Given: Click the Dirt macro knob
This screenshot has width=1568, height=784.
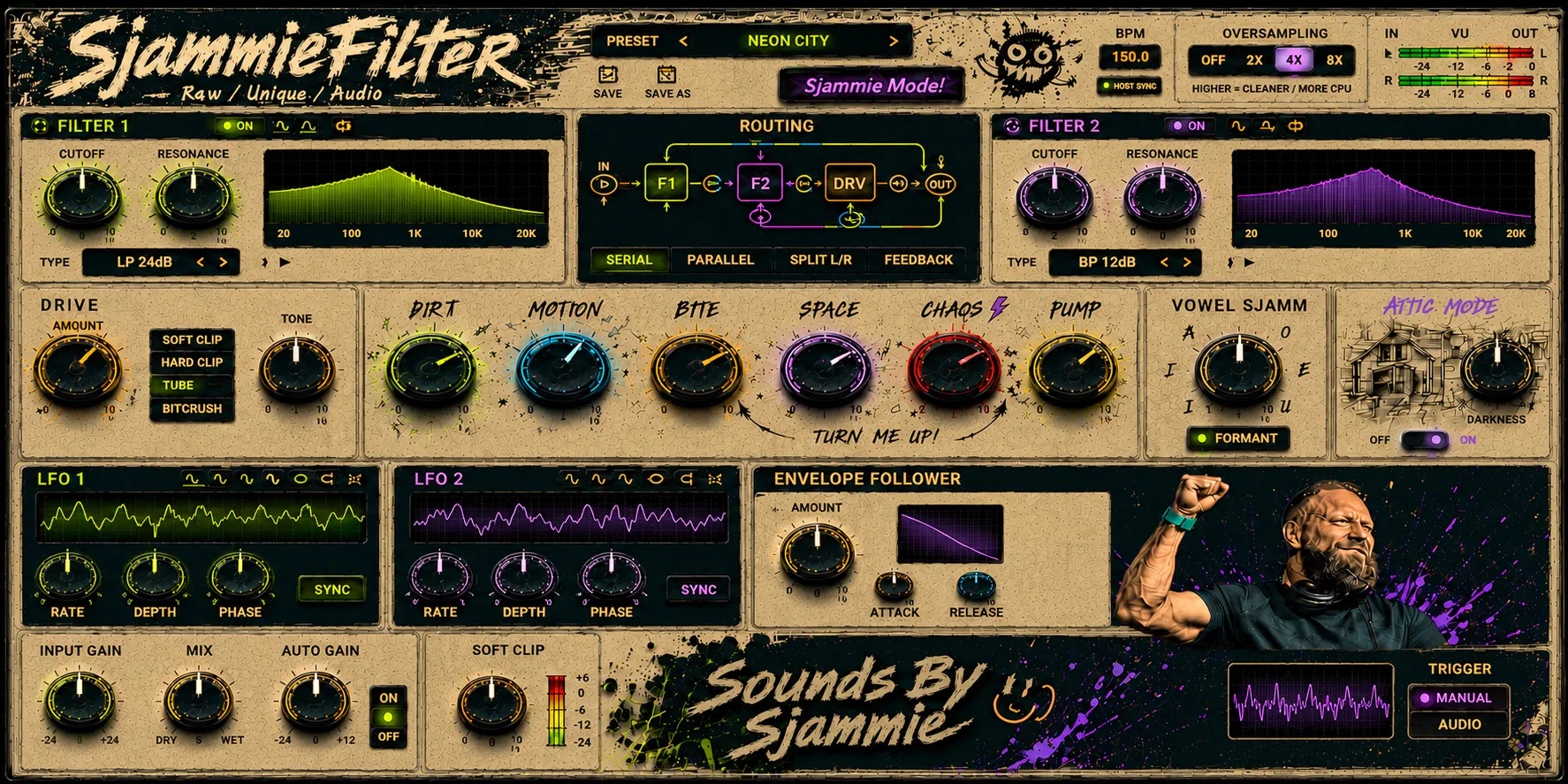Looking at the screenshot, I should (x=431, y=367).
